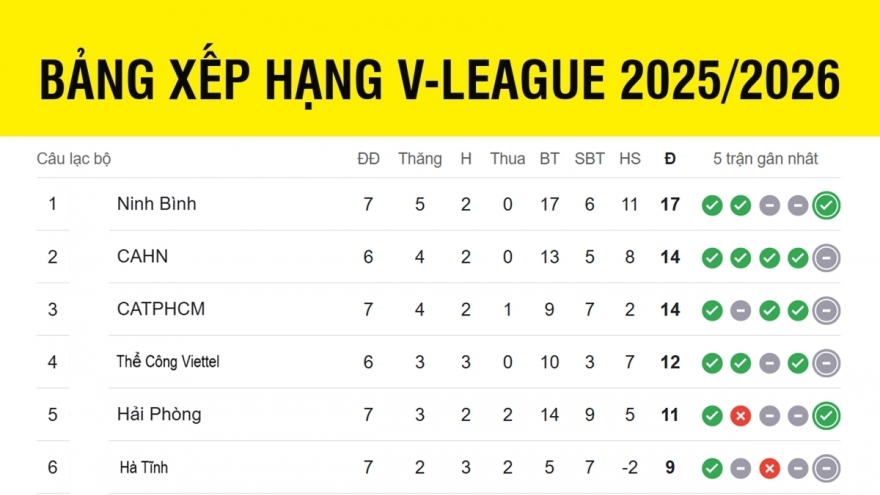Screen dimensions: 880x495
Task: Open the Ninh Bình club link
Action: pos(157,204)
